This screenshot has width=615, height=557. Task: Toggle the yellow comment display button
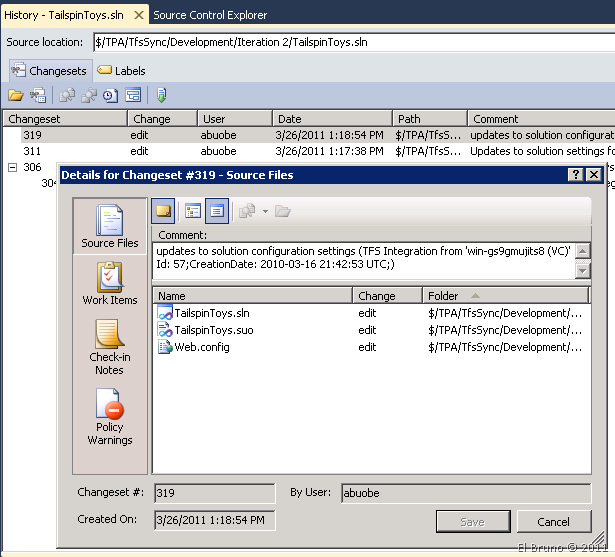click(163, 210)
